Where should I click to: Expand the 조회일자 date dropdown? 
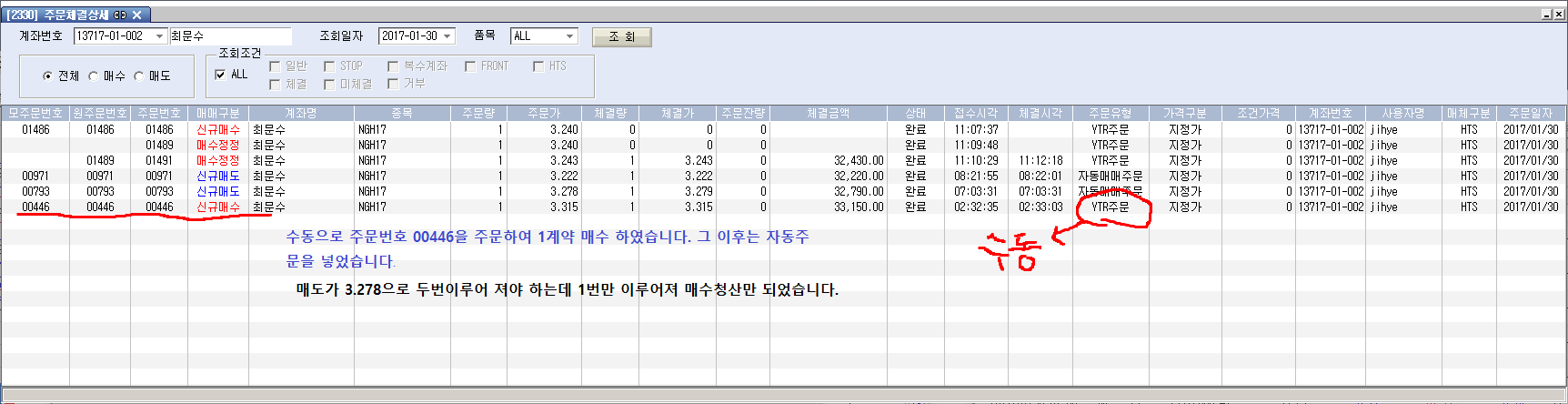pos(447,36)
